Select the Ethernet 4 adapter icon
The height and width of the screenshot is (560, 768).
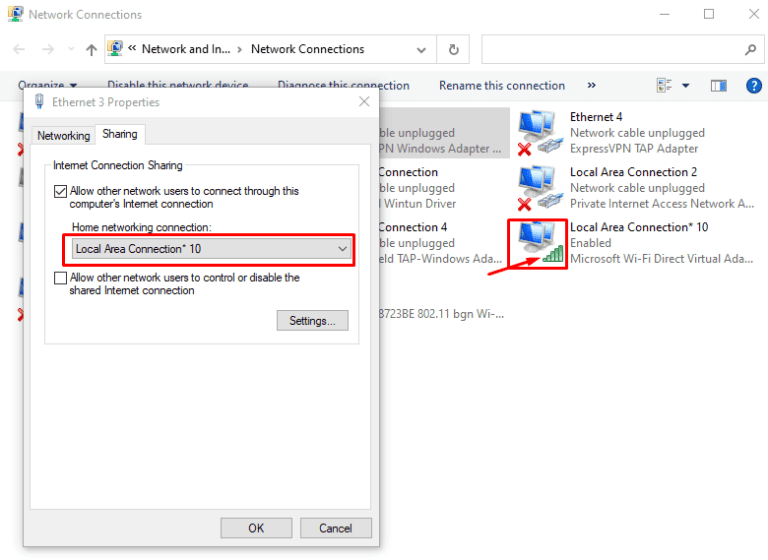tap(538, 132)
